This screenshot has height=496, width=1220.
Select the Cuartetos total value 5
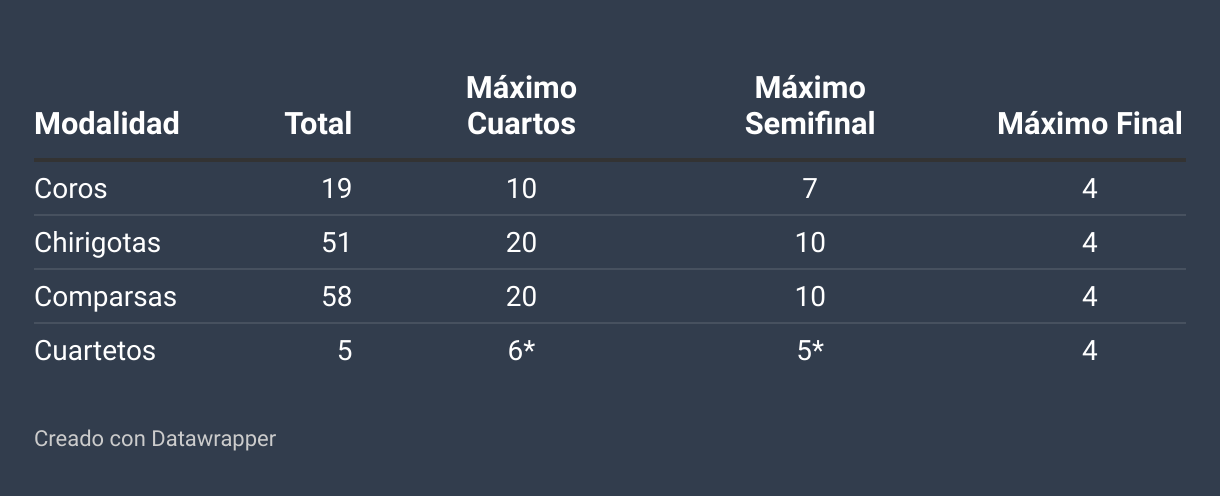point(344,350)
